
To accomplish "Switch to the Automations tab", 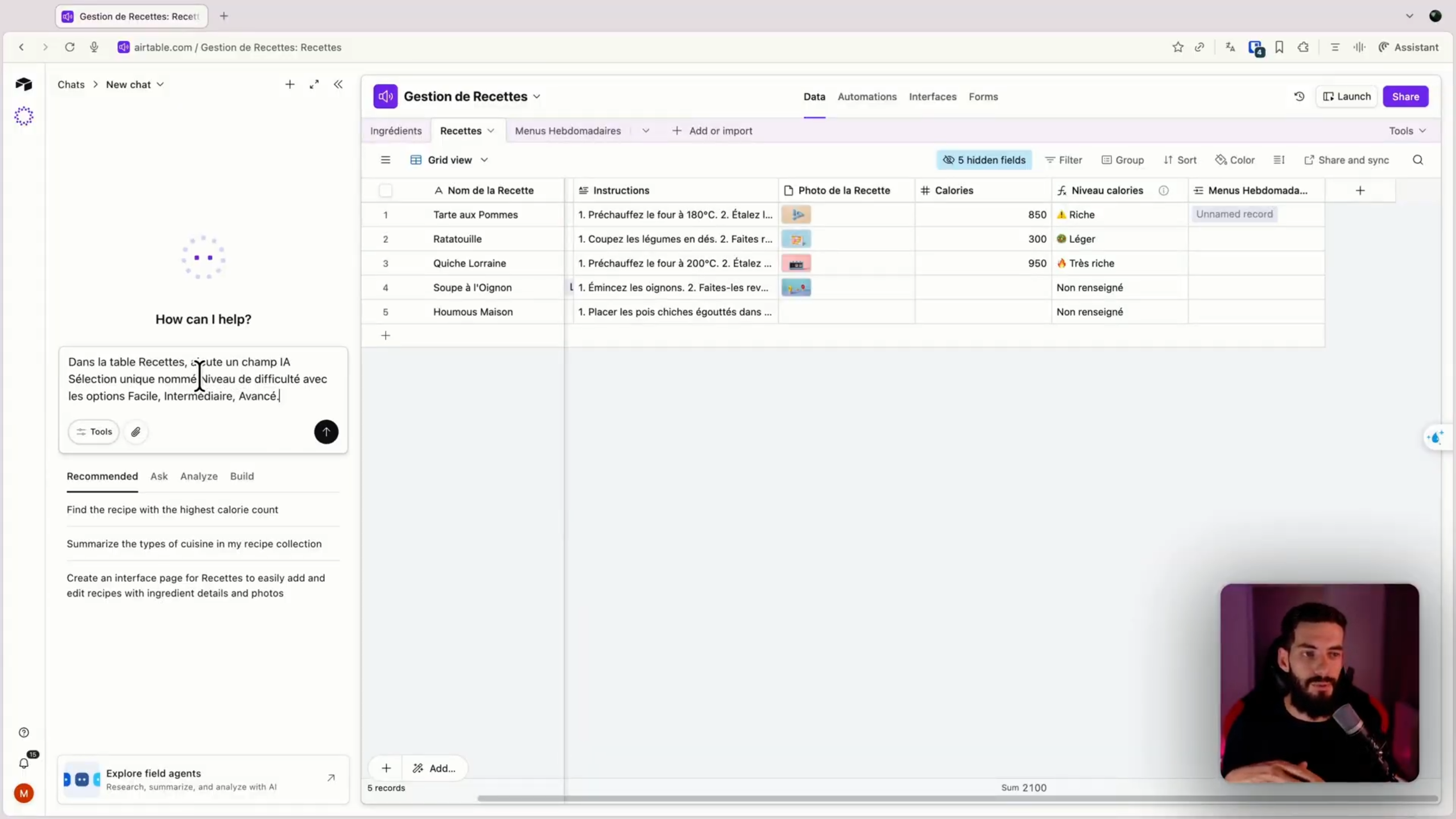I will coord(867,97).
